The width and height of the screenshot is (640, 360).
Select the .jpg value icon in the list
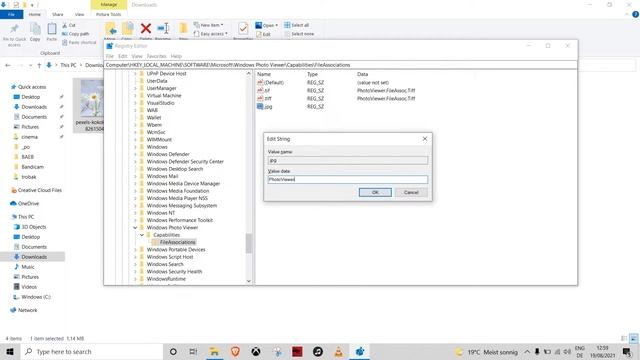pyautogui.click(x=260, y=107)
